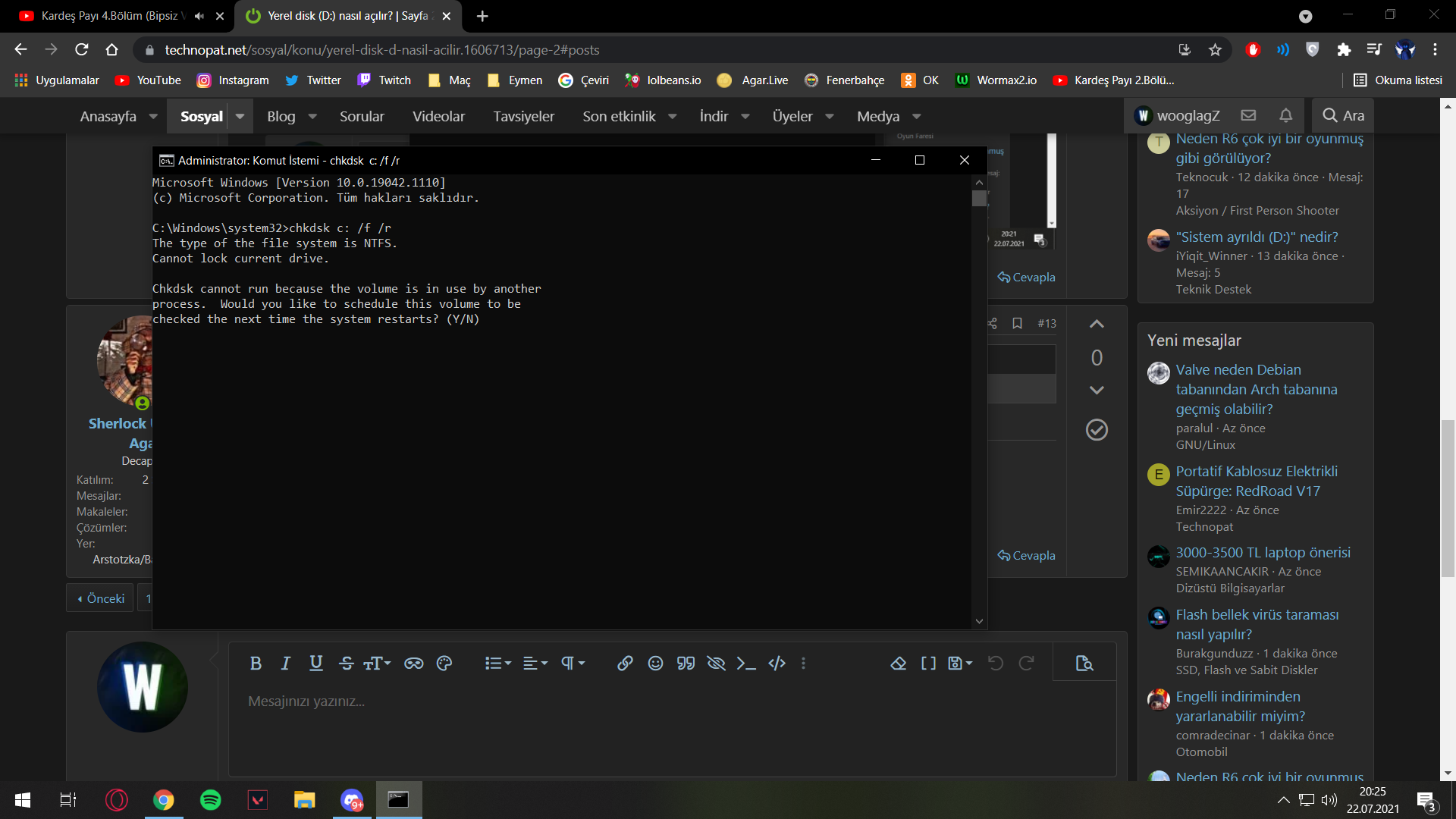Screen dimensions: 1456x819
Task: Toggle underline formatting in editor
Action: (316, 664)
